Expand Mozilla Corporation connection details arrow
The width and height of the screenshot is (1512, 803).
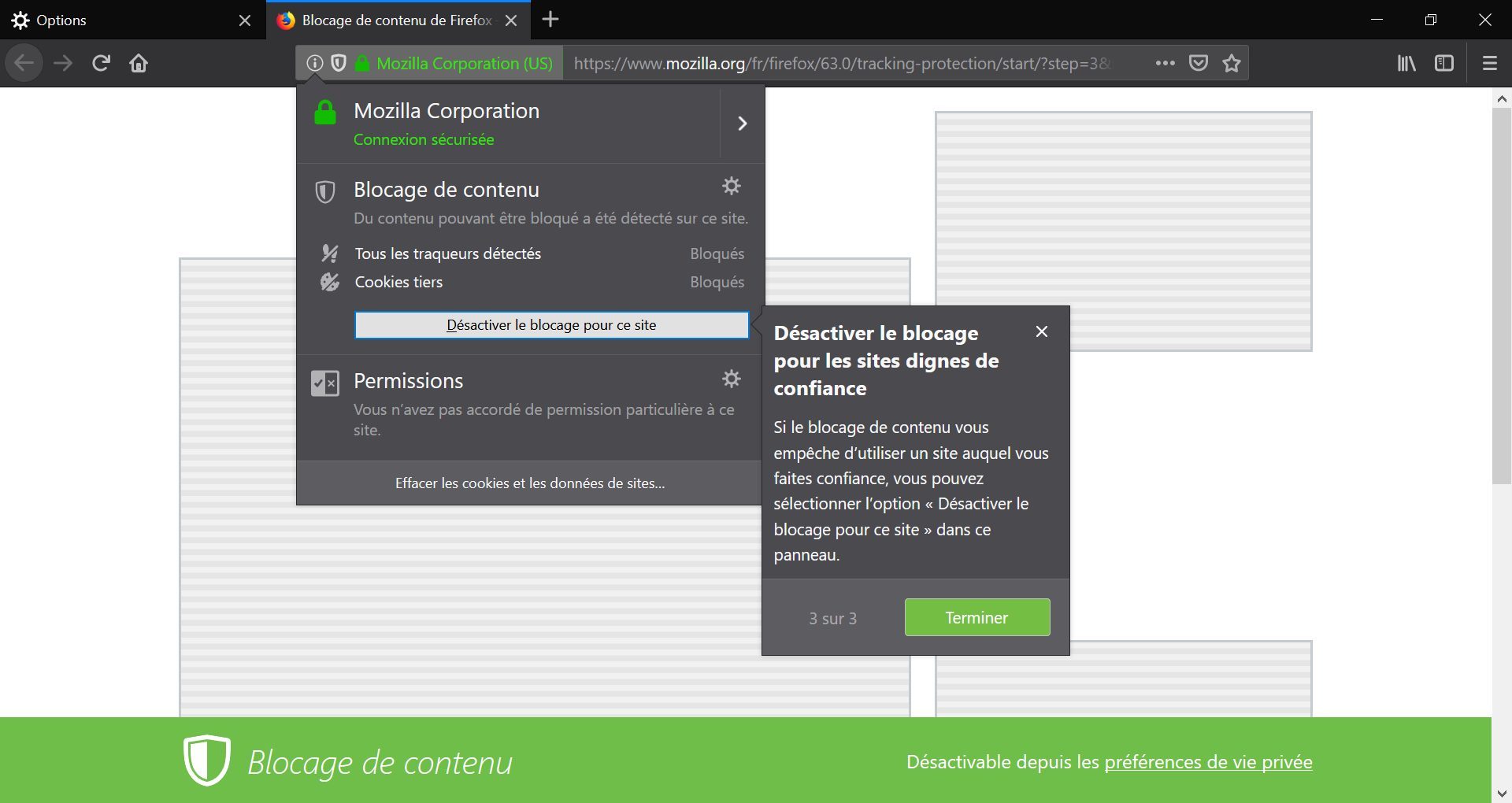[x=742, y=124]
